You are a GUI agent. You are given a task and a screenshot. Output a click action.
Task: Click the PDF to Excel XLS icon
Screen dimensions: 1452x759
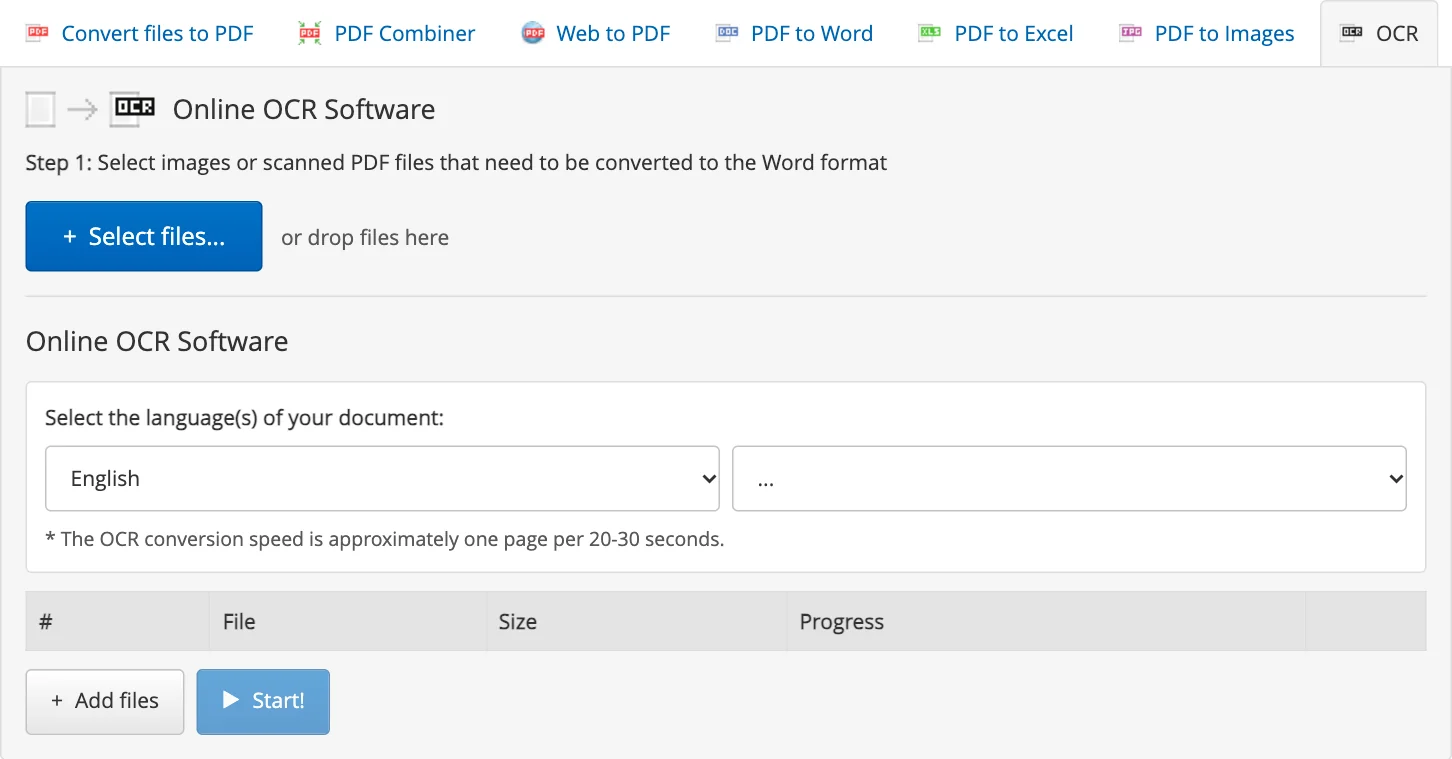[x=930, y=33]
